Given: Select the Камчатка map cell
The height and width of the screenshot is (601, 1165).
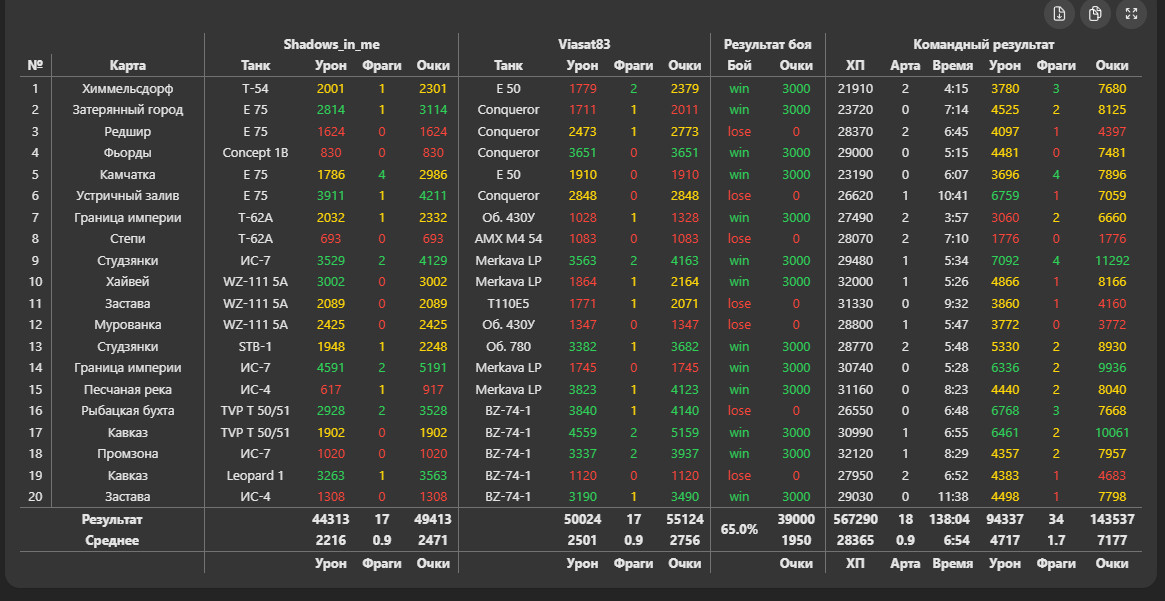Looking at the screenshot, I should [128, 175].
